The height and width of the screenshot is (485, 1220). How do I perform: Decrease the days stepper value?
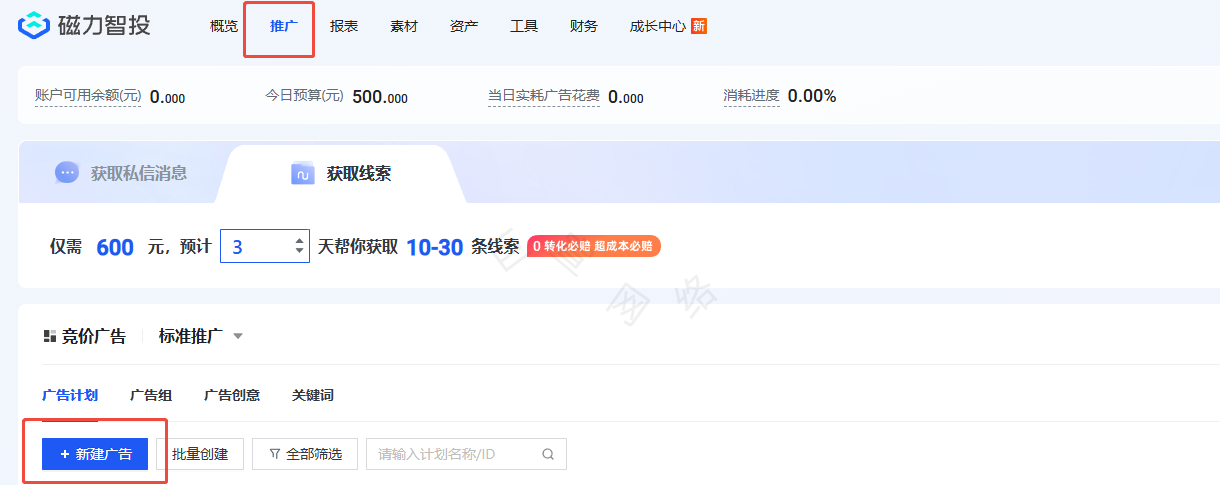click(x=300, y=252)
